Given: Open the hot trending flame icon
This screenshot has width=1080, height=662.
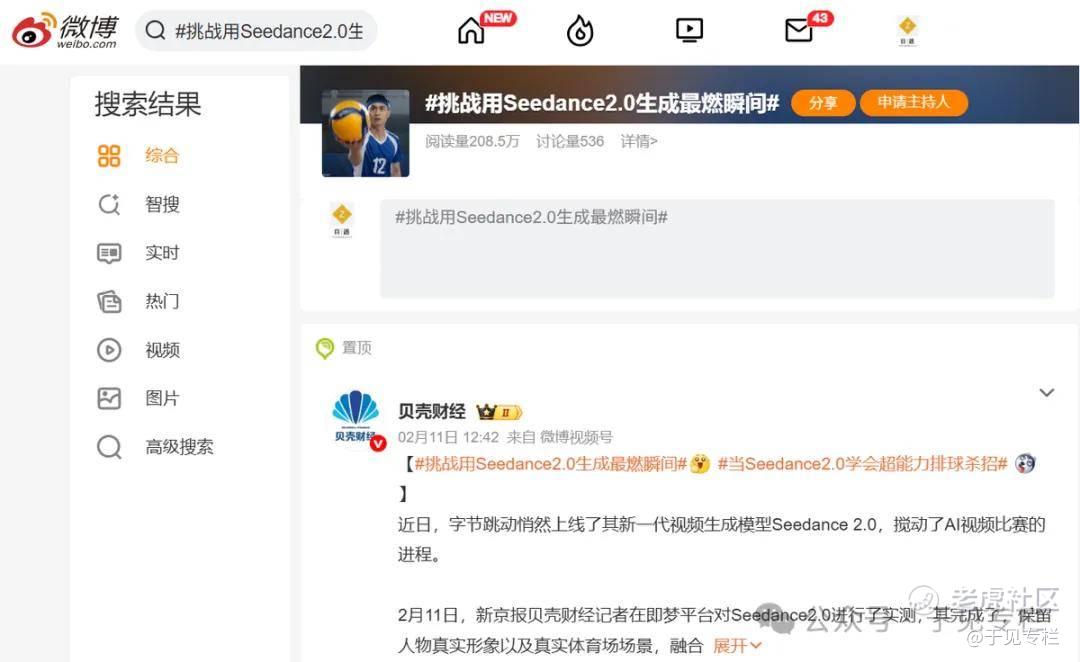Looking at the screenshot, I should point(580,30).
